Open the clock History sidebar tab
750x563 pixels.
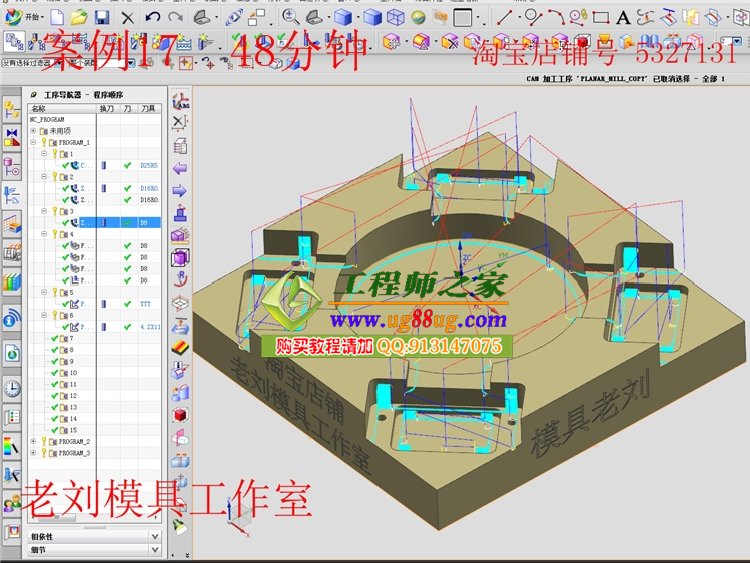click(12, 388)
